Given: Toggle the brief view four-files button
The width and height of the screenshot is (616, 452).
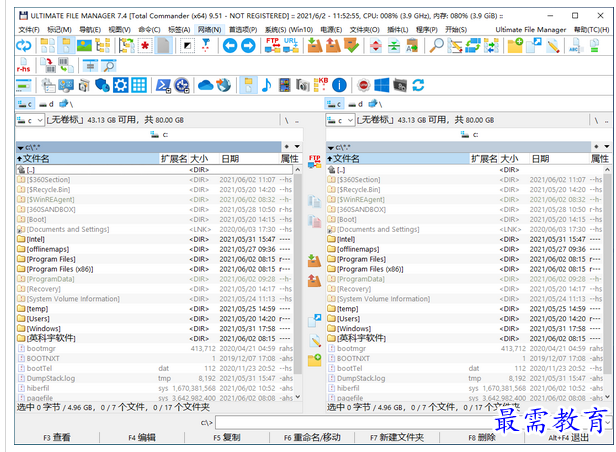Looking at the screenshot, I should (x=48, y=46).
